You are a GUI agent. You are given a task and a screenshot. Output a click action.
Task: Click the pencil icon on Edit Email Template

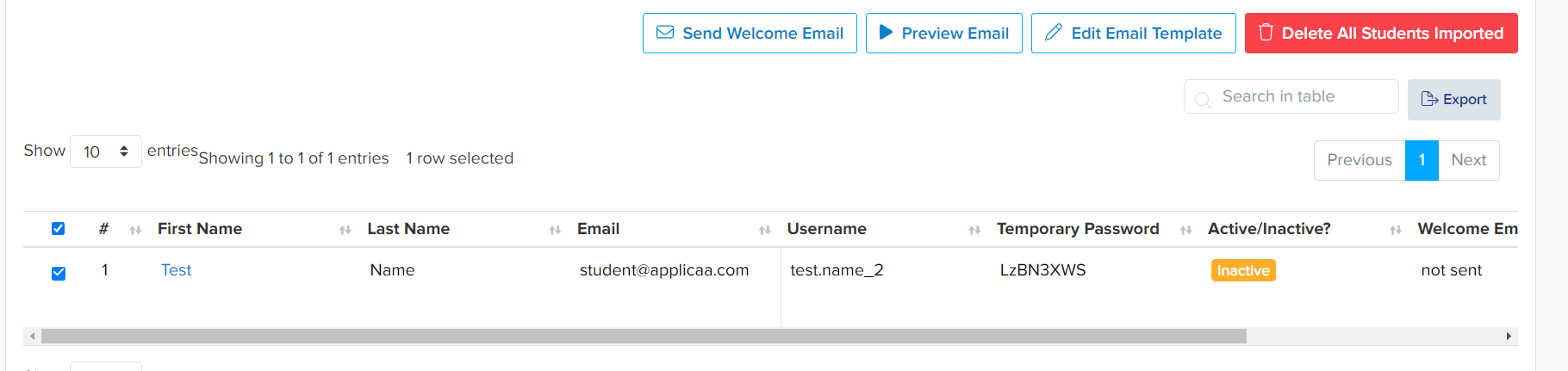point(1053,33)
